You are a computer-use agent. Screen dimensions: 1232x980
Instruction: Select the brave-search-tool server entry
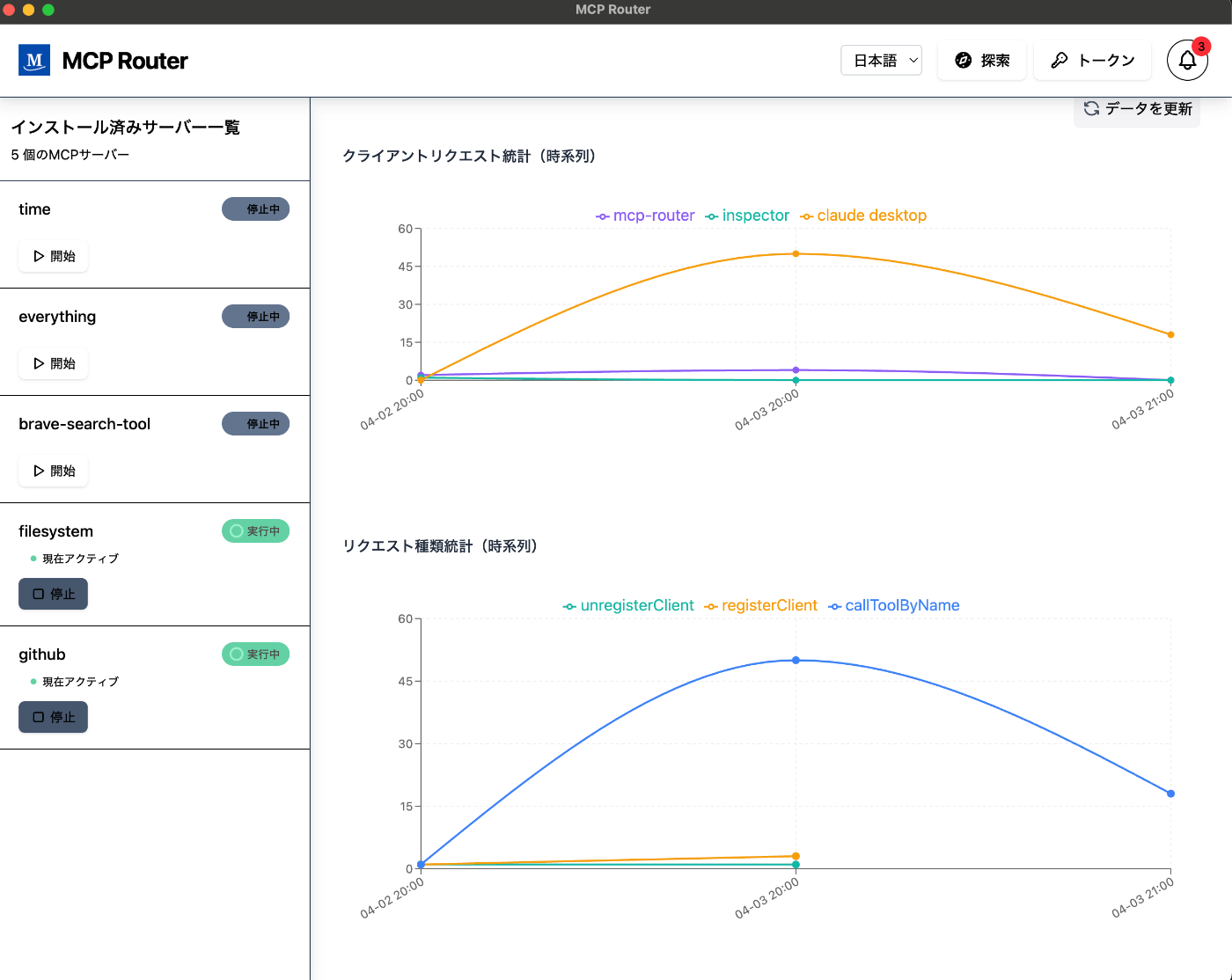(x=155, y=450)
